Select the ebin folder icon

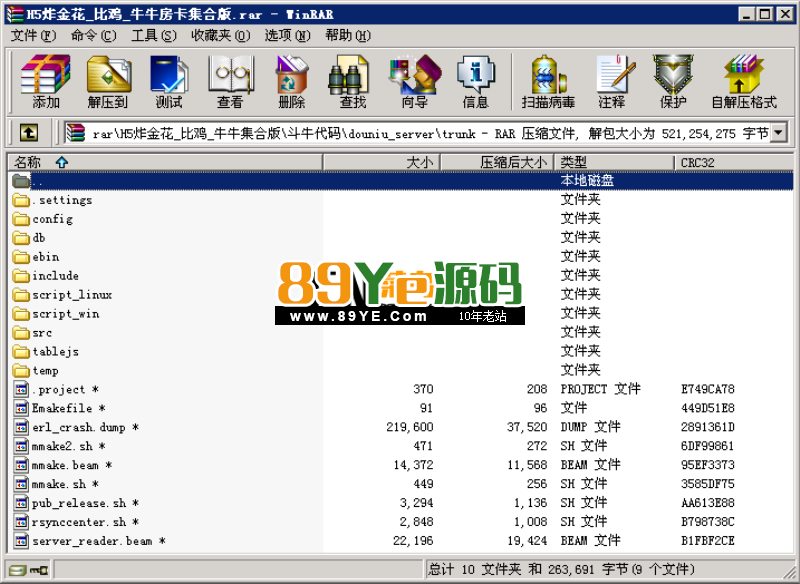[21, 257]
